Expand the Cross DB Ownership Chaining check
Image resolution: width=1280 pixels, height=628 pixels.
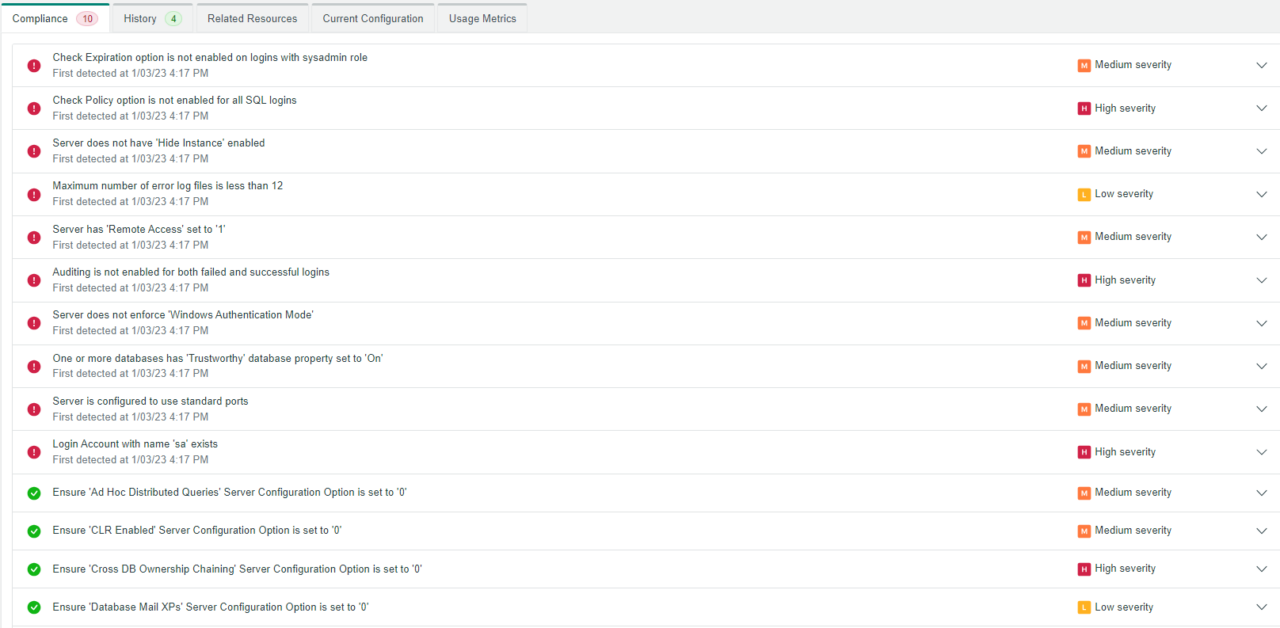point(1261,568)
